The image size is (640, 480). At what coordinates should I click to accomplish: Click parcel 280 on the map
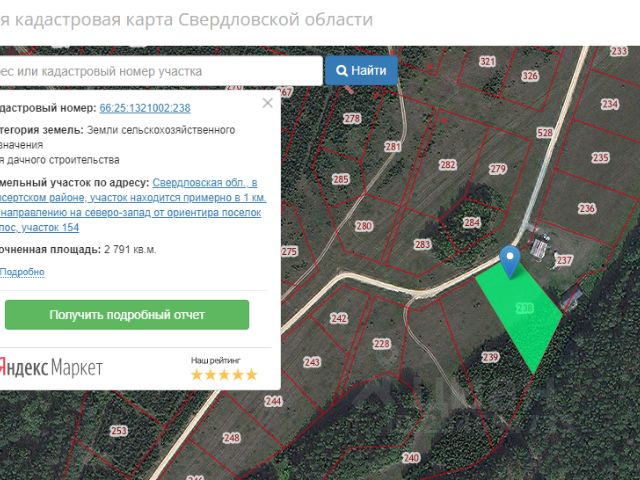pyautogui.click(x=364, y=226)
